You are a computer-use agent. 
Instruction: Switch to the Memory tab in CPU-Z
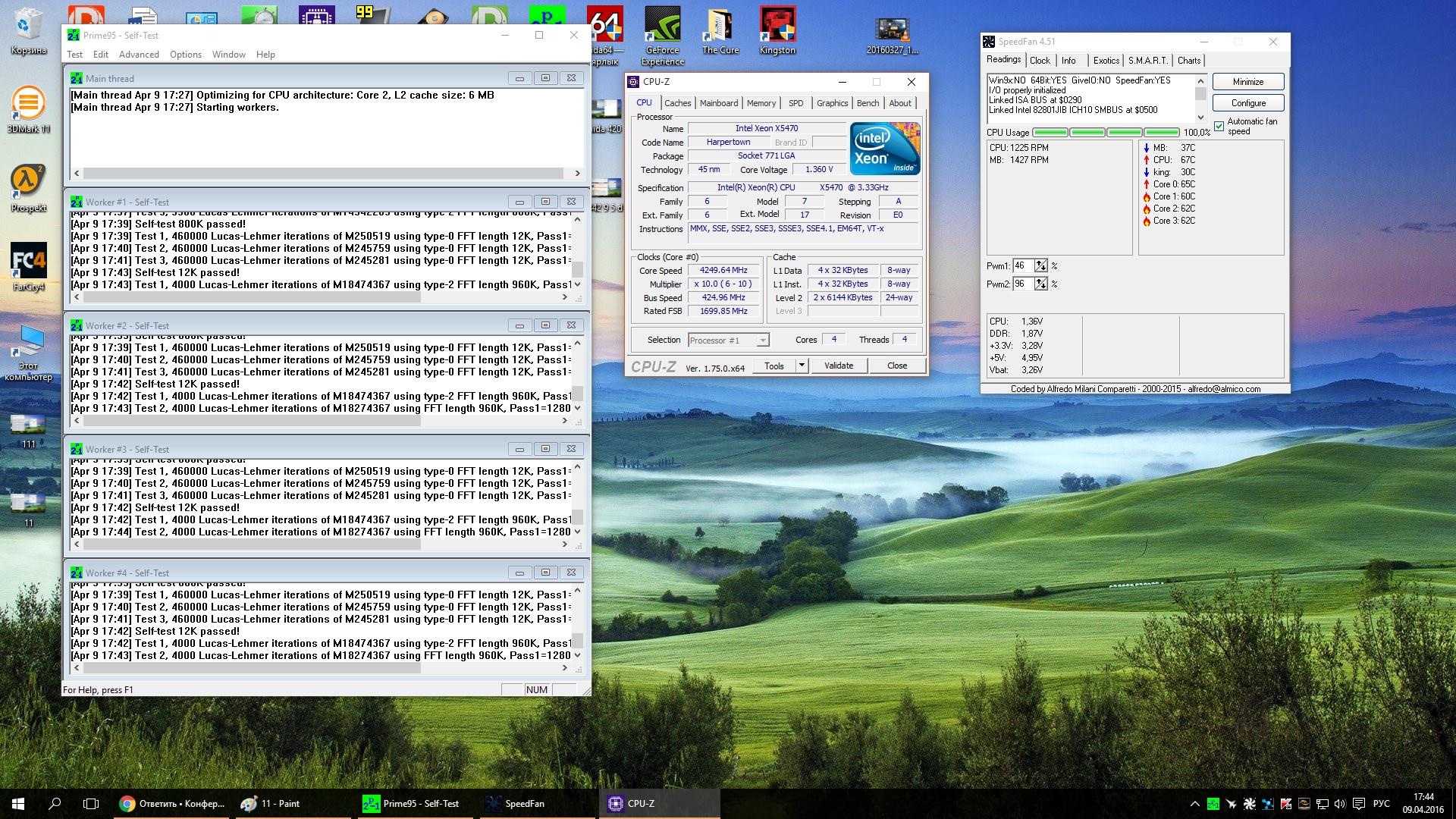[761, 103]
